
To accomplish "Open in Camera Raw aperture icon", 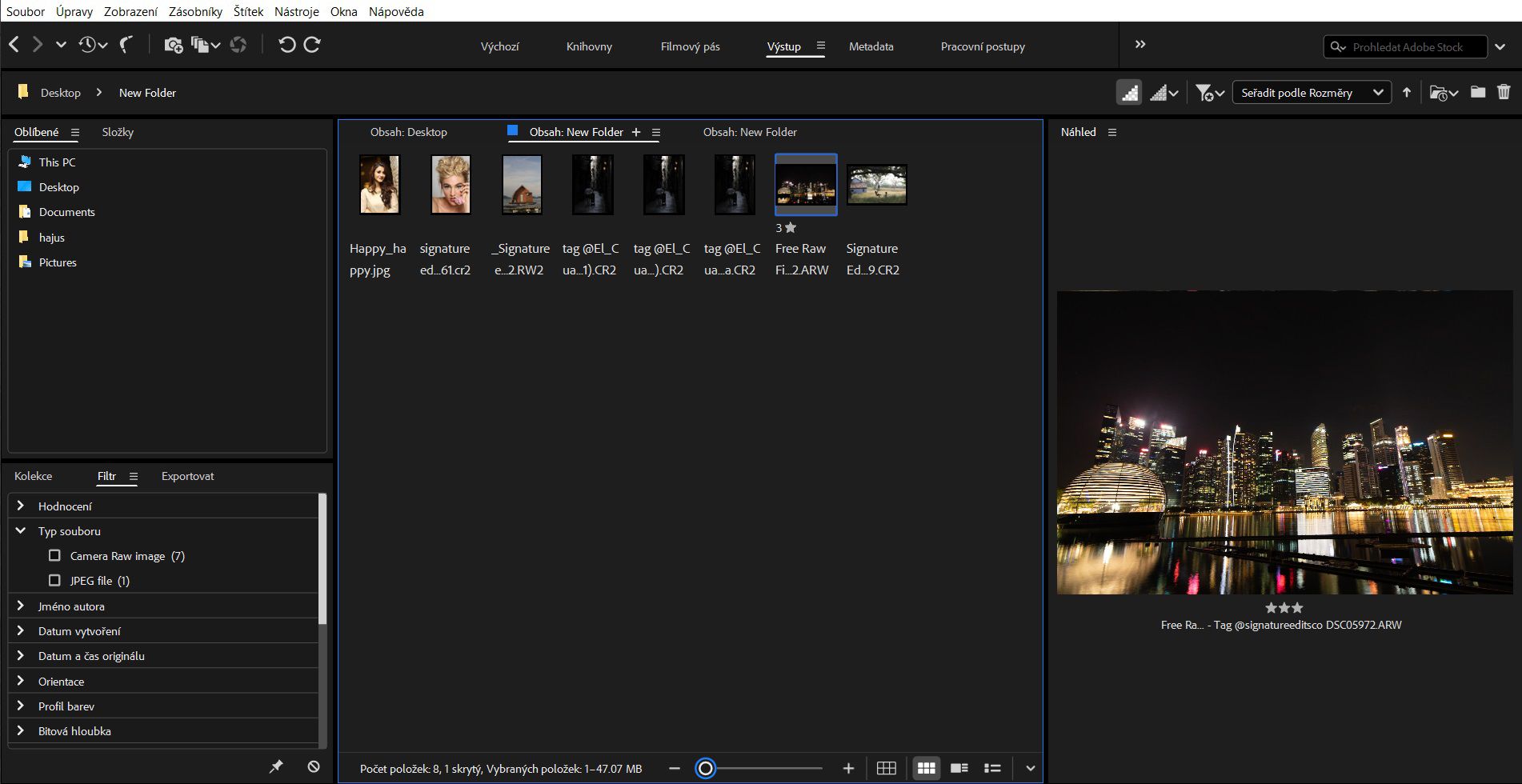I will [238, 45].
